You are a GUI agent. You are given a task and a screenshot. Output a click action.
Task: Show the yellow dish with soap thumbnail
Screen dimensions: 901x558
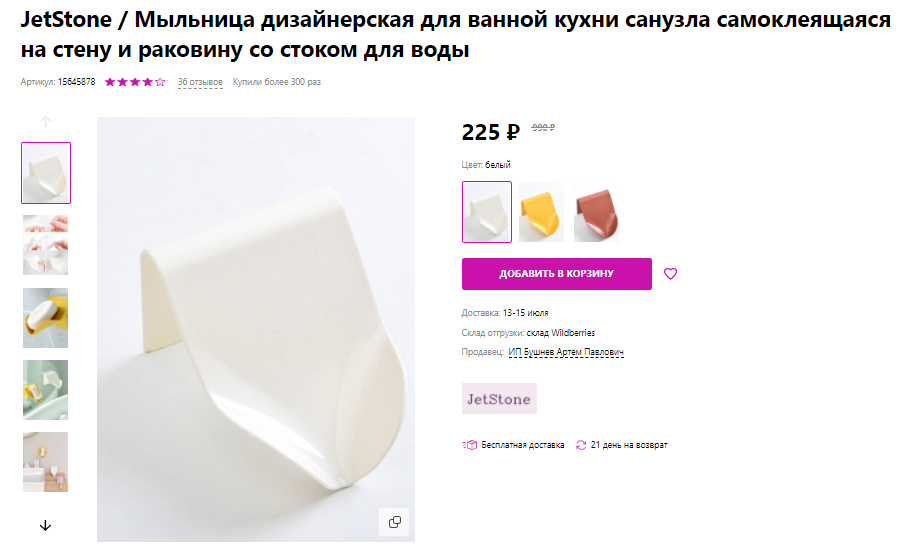tap(45, 318)
